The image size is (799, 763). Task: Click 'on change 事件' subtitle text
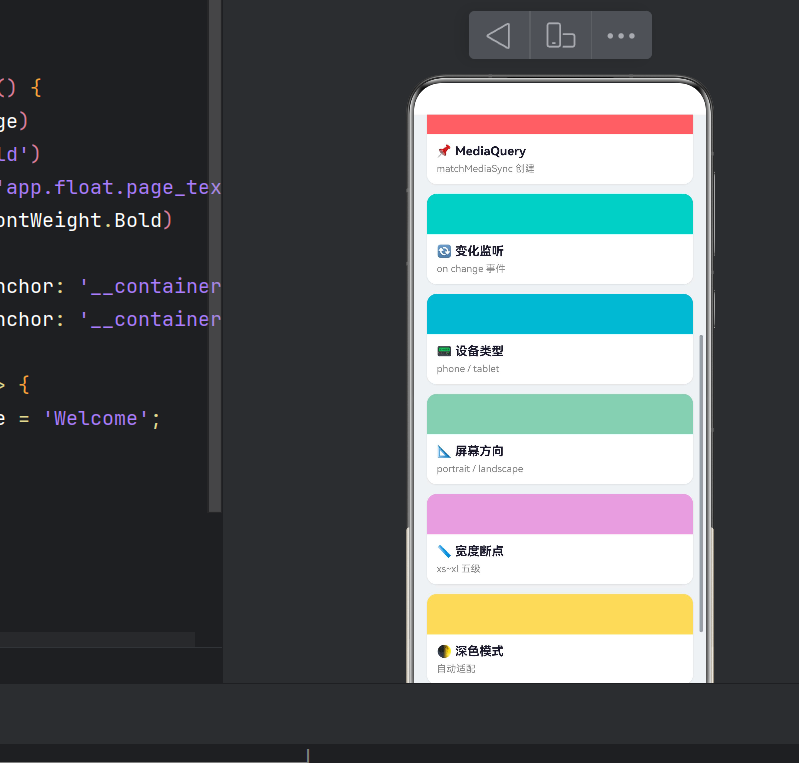471,269
